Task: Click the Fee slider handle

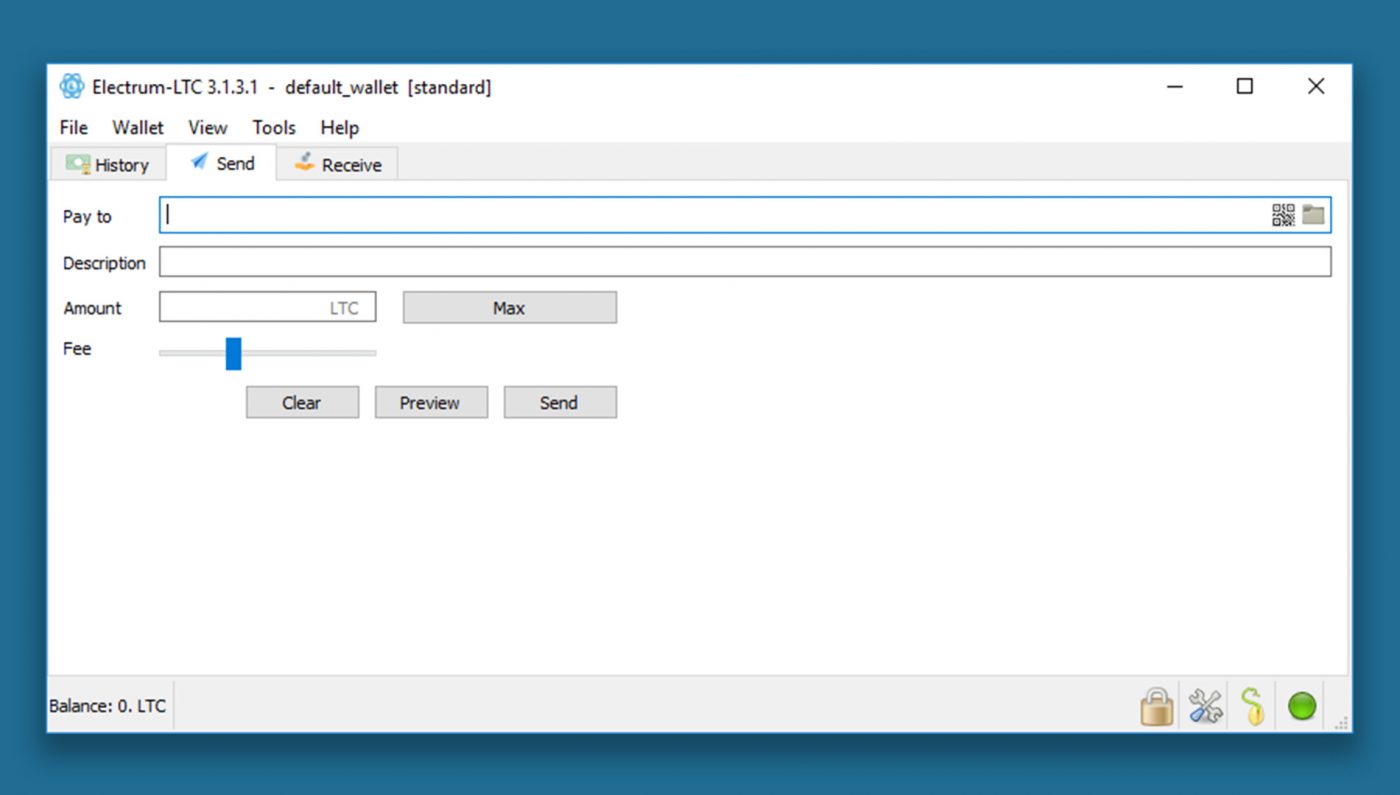Action: (233, 353)
